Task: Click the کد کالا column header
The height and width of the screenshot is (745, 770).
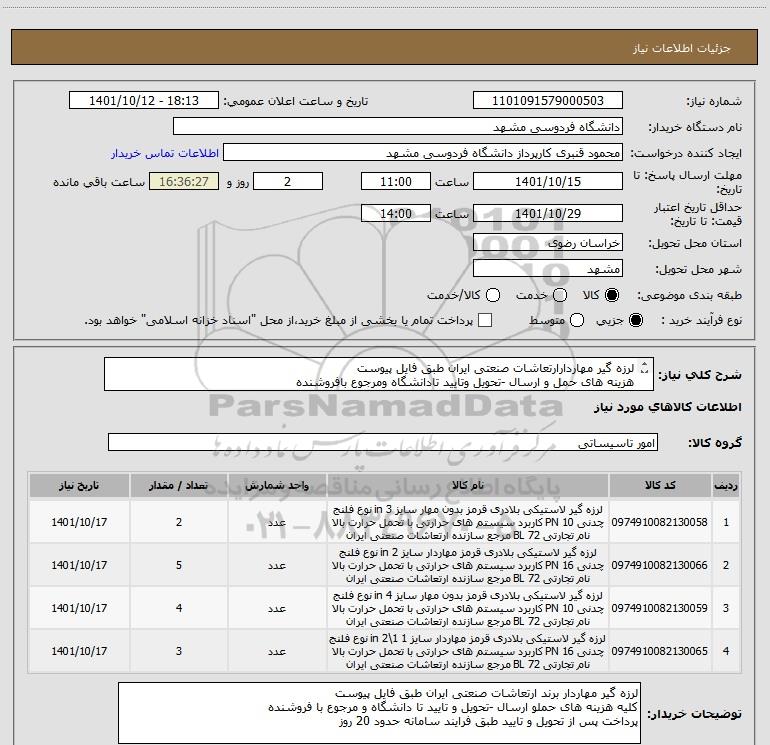Action: pos(660,486)
